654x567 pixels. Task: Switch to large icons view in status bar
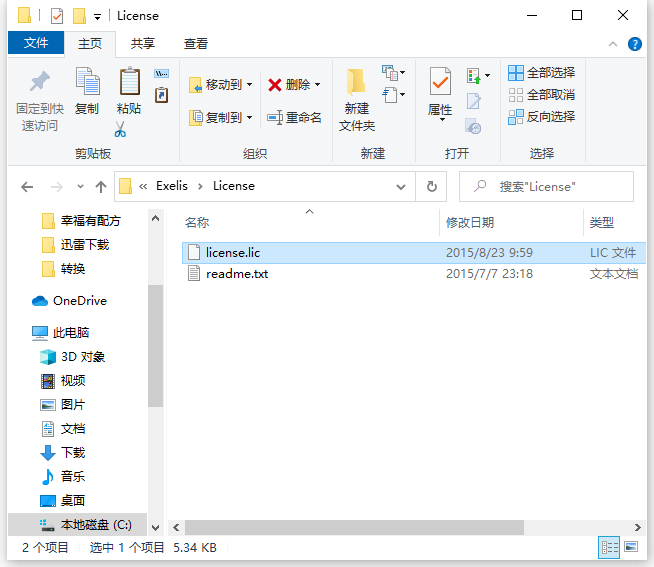tap(631, 547)
